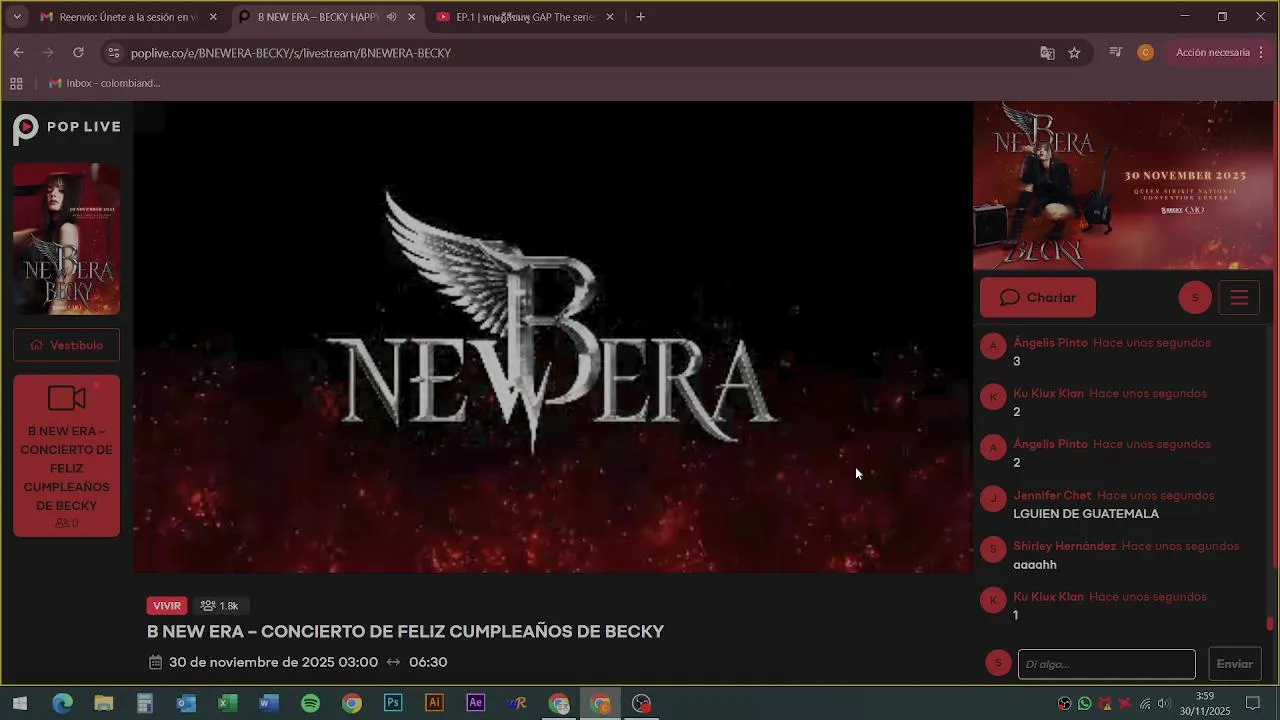1280x720 pixels.
Task: Open the Charlar chat button
Action: pos(1038,298)
